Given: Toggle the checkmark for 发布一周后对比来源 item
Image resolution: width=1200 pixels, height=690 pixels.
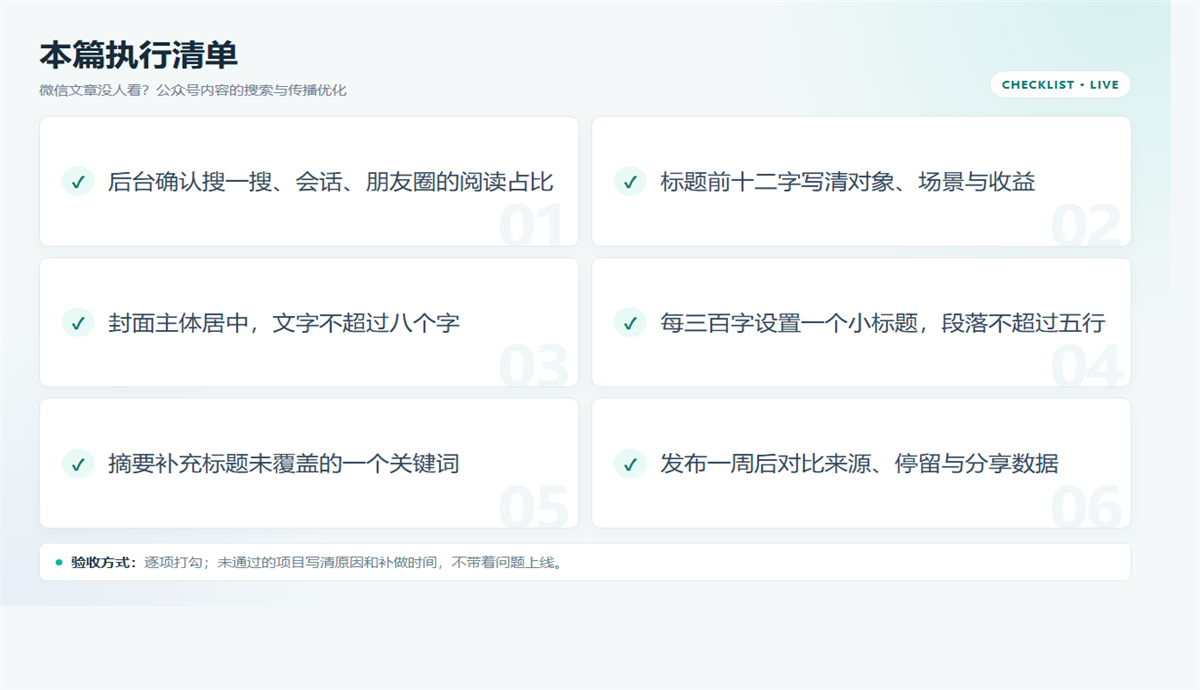Looking at the screenshot, I should tap(629, 463).
